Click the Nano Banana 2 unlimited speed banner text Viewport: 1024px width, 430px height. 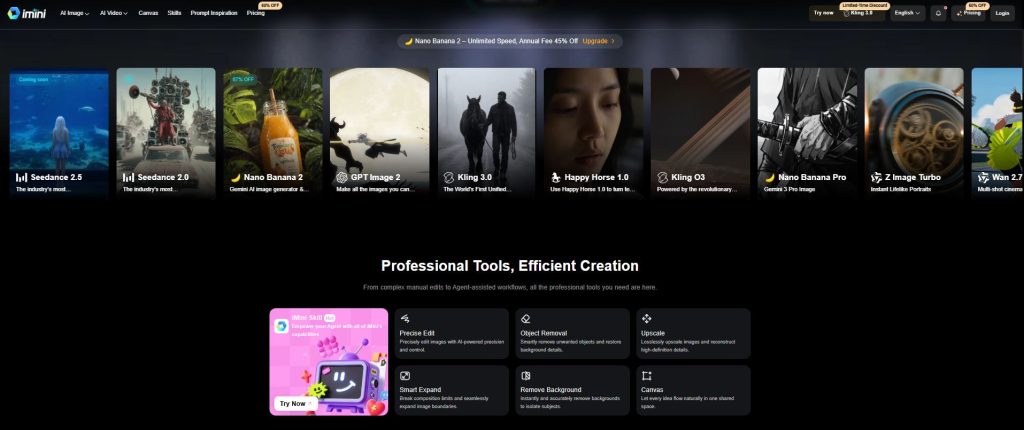[496, 41]
